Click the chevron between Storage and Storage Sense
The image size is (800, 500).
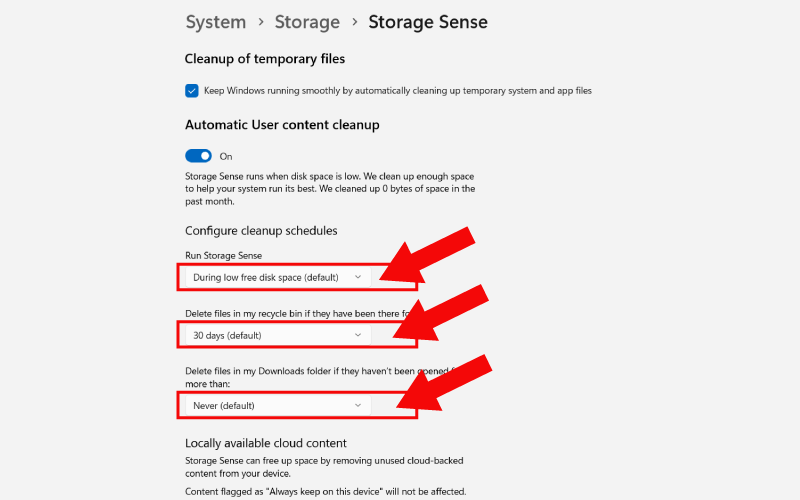(353, 23)
